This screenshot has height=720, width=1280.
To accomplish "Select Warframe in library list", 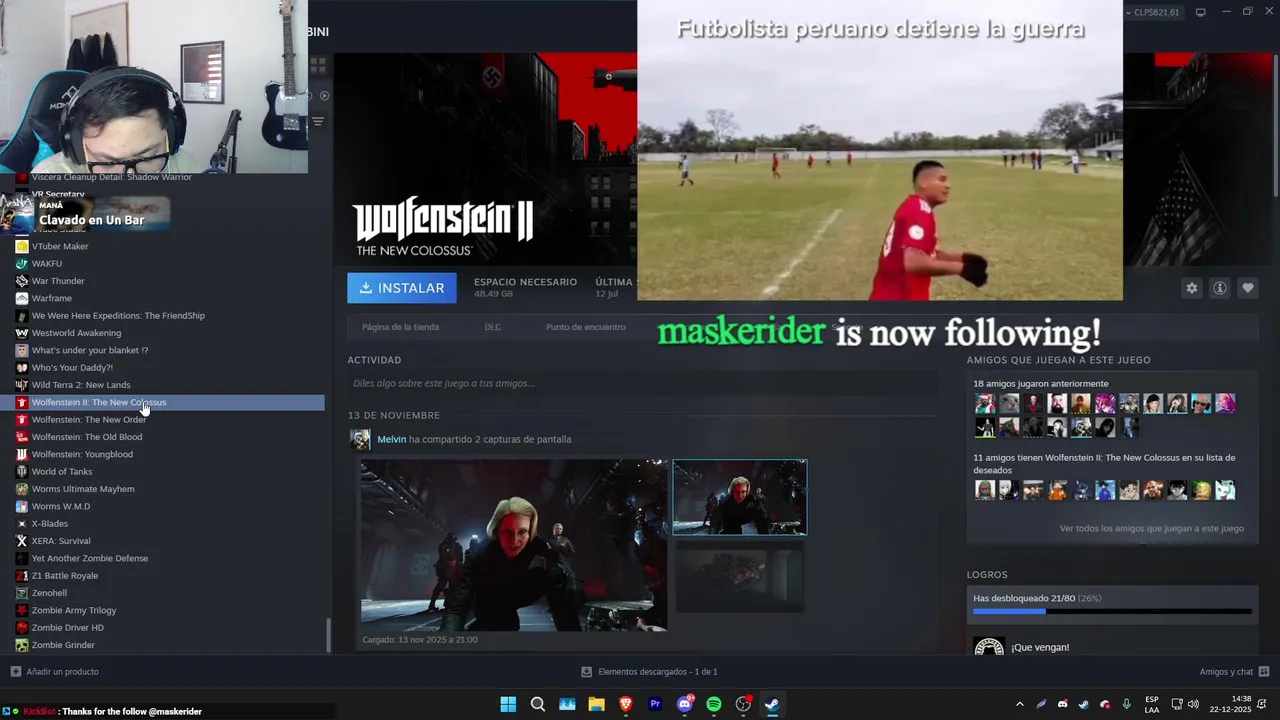I will click(x=51, y=298).
